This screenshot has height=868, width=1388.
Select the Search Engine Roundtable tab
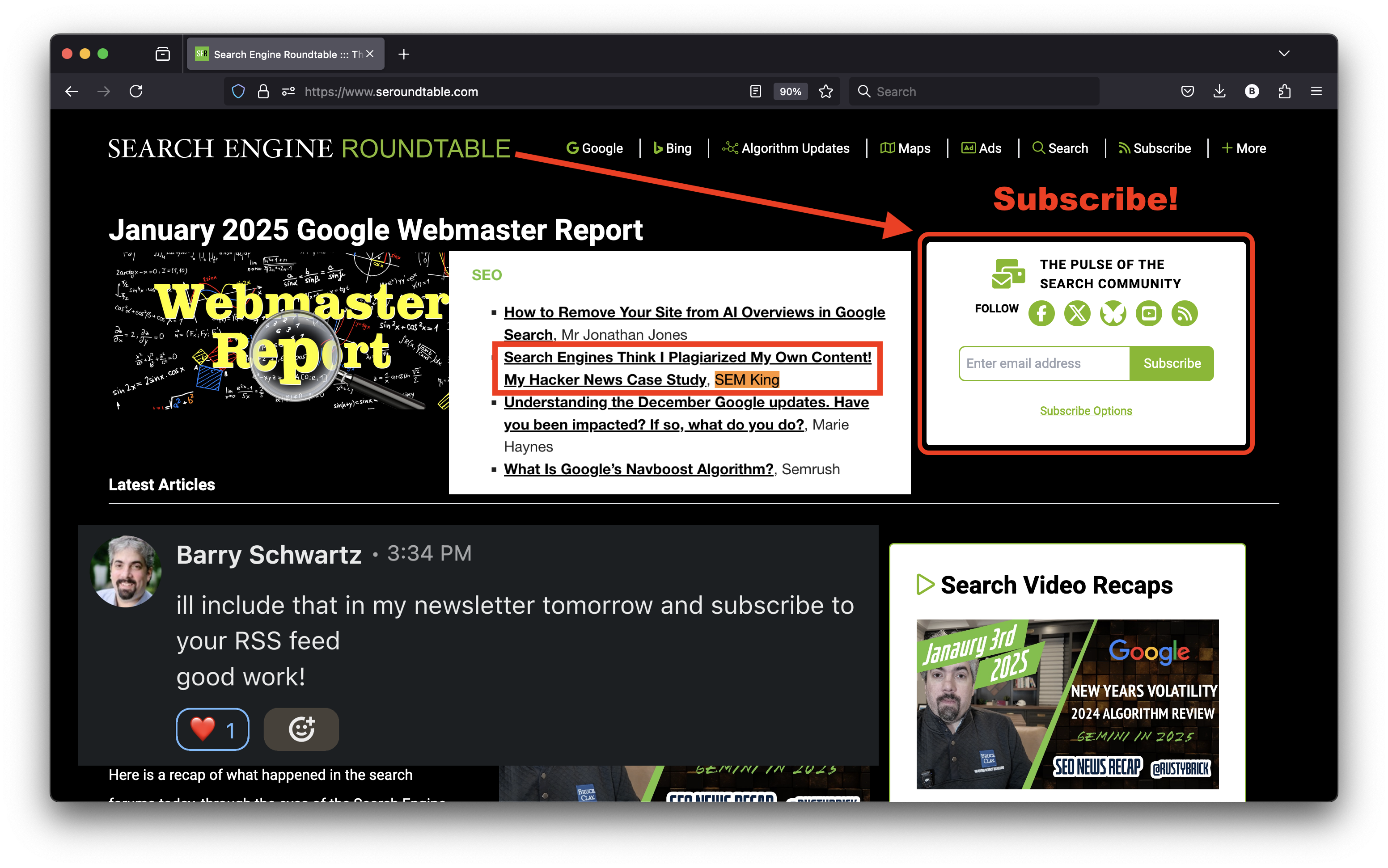pyautogui.click(x=285, y=54)
